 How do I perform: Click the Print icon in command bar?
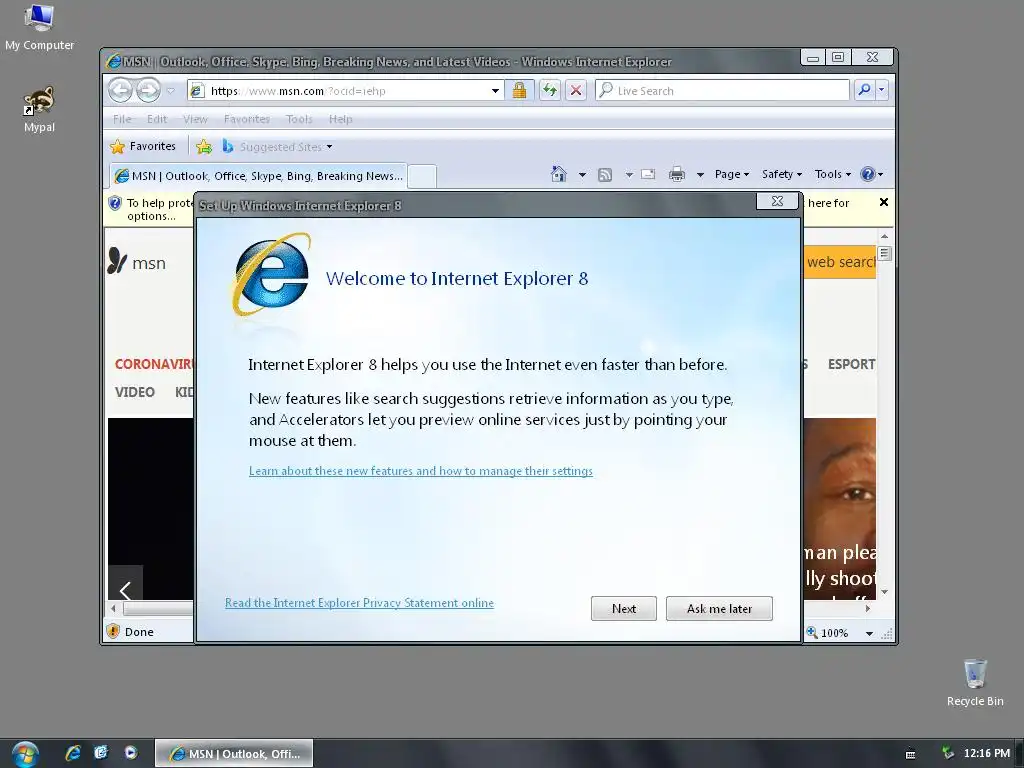[677, 174]
